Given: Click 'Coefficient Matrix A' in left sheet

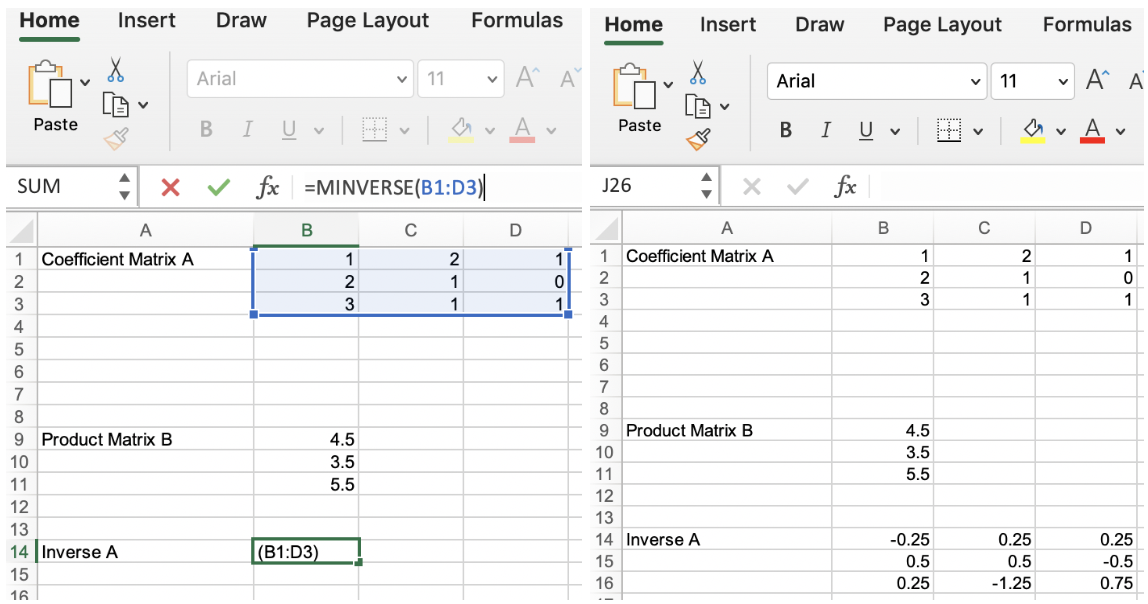Looking at the screenshot, I should (117, 259).
